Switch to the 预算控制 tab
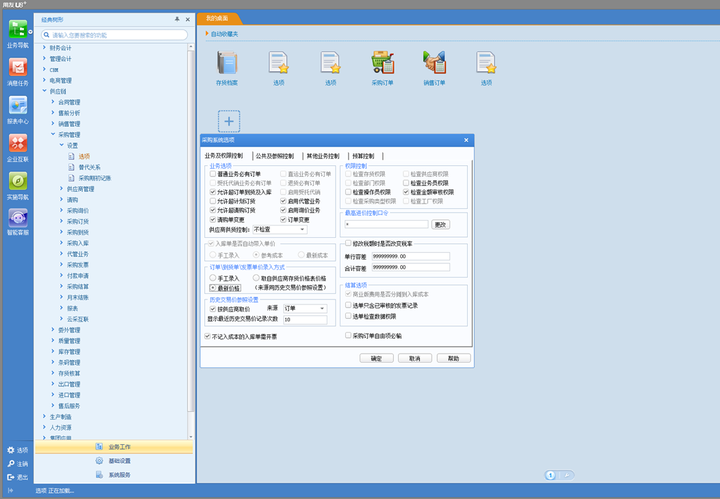The image size is (720, 499). (363, 156)
